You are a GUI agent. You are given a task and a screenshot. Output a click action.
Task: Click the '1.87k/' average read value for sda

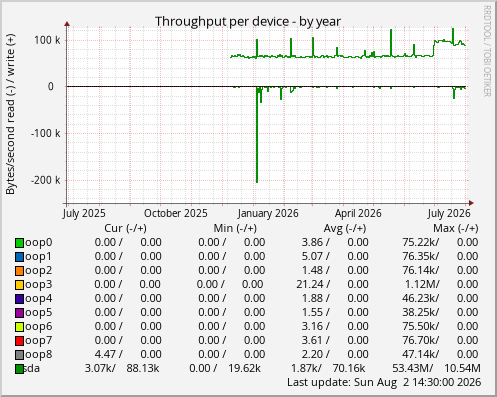(x=306, y=368)
